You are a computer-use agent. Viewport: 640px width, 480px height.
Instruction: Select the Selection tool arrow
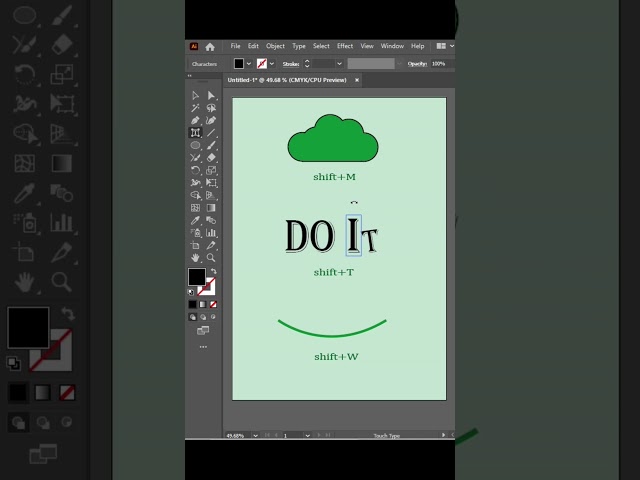[195, 96]
